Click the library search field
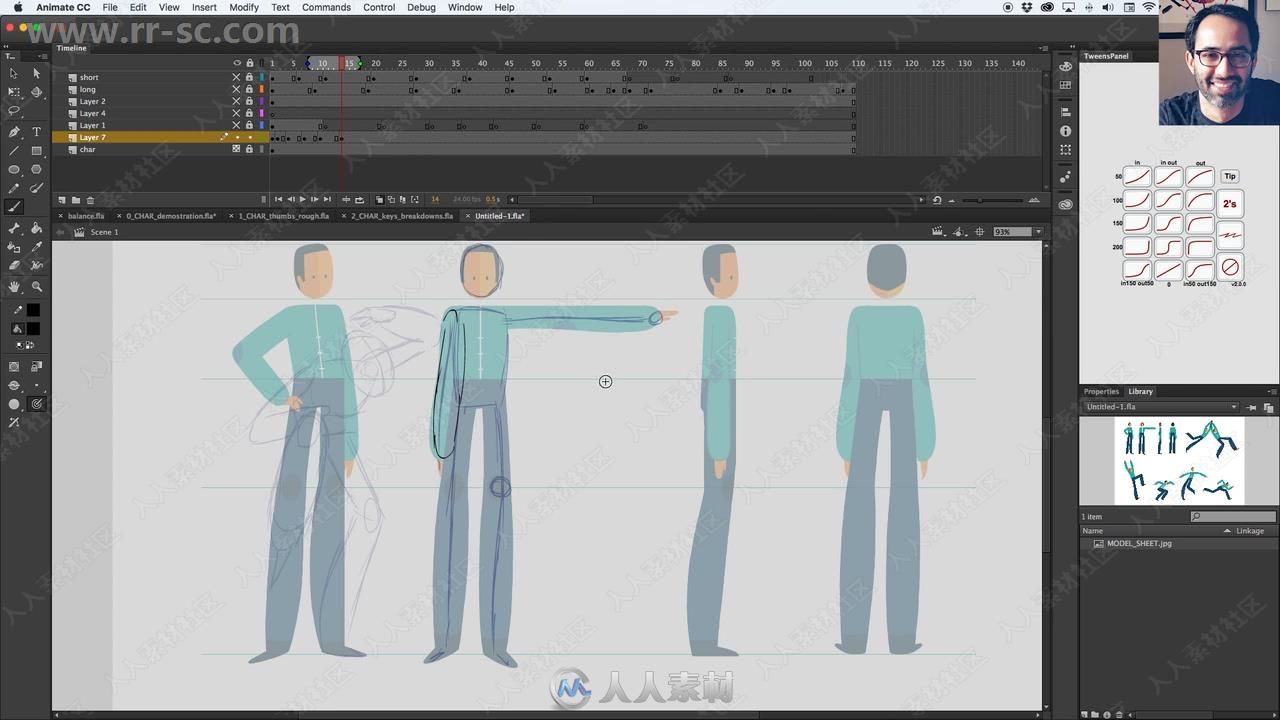1280x720 pixels. point(1233,516)
